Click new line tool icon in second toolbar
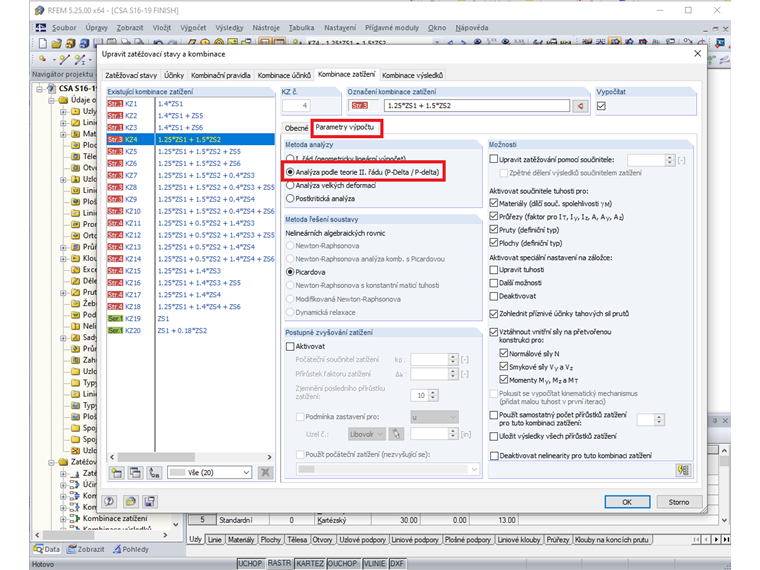The image size is (760, 570). tap(64, 60)
